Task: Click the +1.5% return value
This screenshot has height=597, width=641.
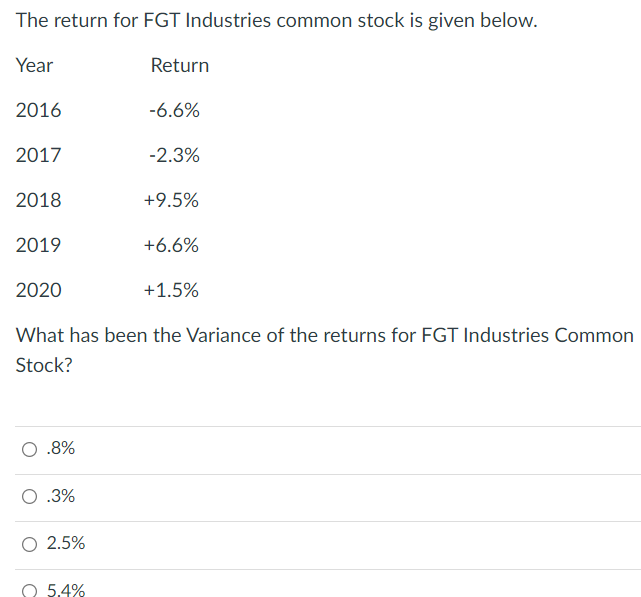Action: click(171, 290)
